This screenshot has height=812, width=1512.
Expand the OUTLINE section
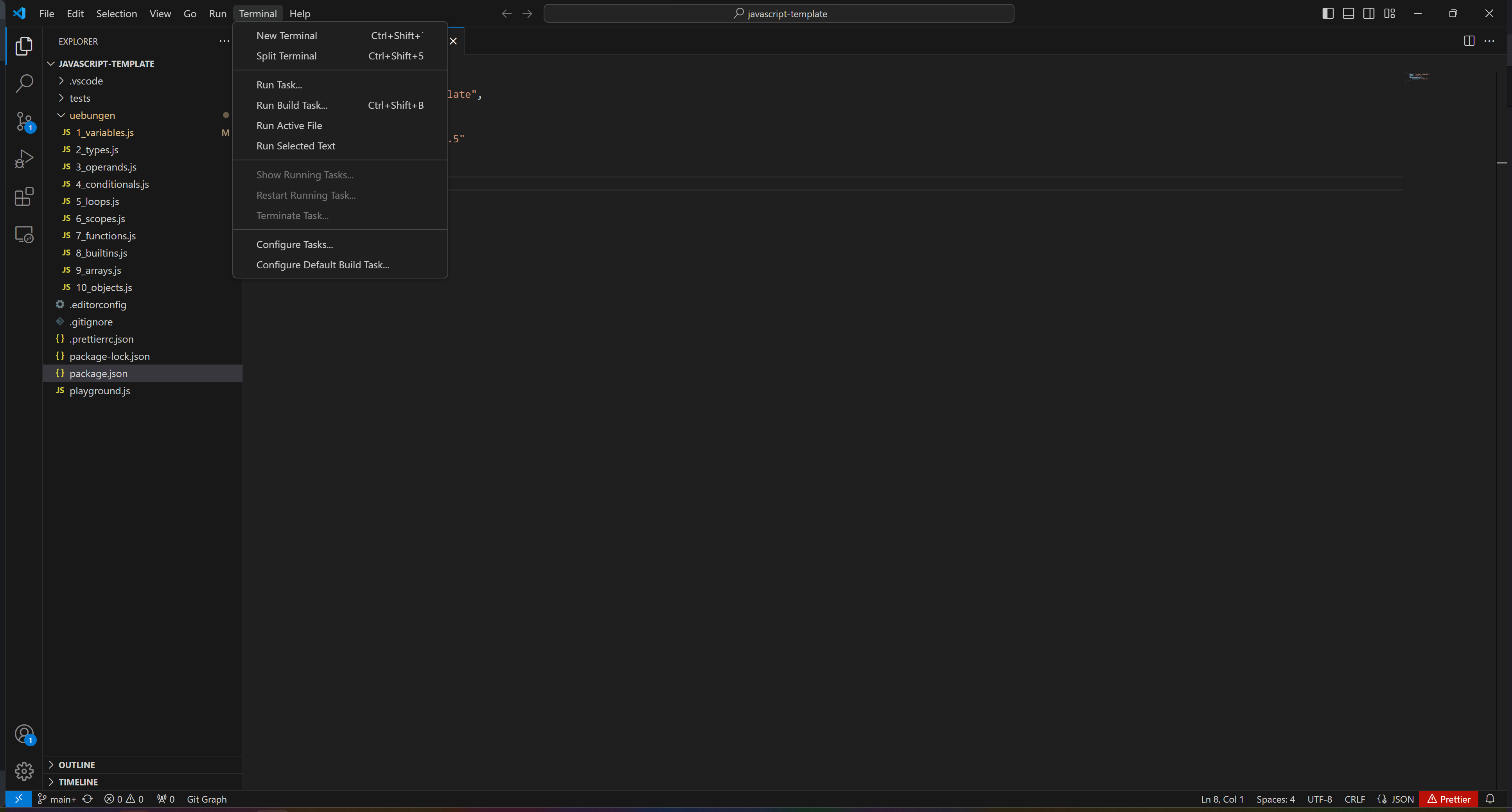click(76, 765)
